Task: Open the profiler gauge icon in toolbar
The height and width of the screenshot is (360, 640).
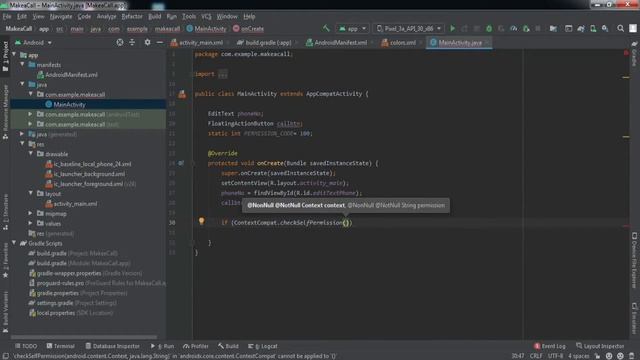Action: point(513,29)
